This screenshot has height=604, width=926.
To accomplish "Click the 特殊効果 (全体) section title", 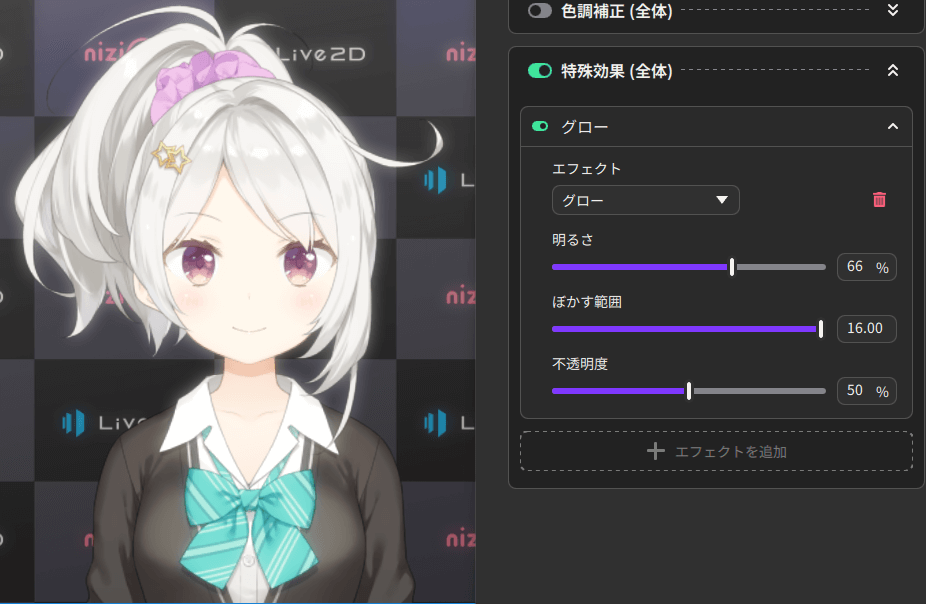I will point(617,71).
